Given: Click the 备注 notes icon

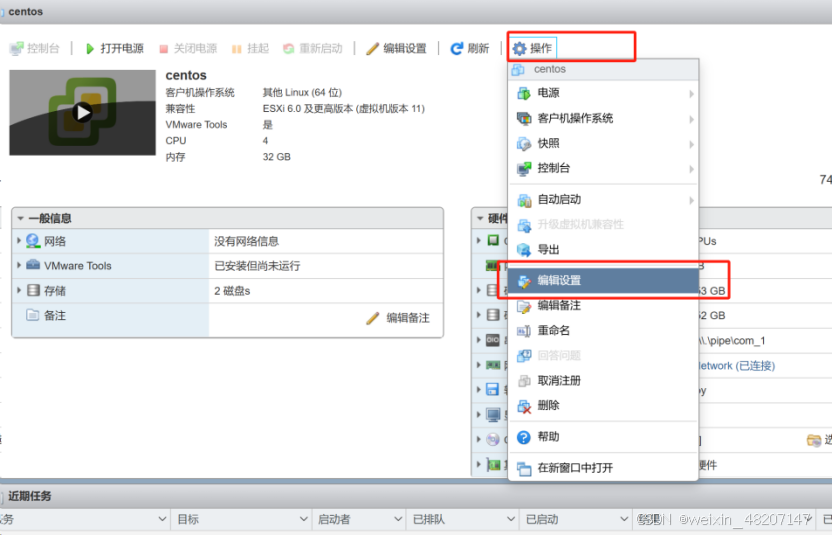Looking at the screenshot, I should (32, 315).
